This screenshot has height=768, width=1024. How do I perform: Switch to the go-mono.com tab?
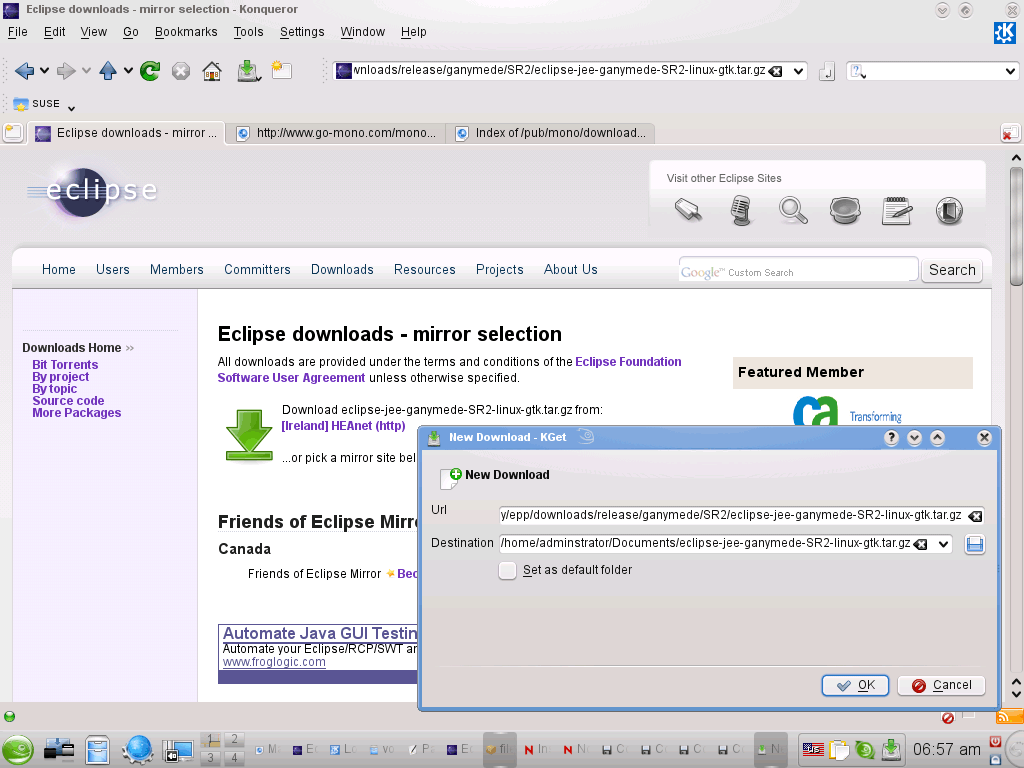click(x=336, y=133)
